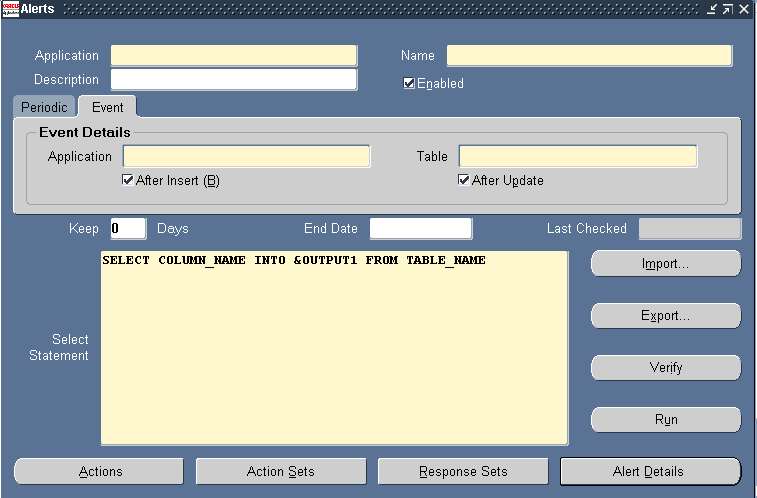Maximize the Alerts window

click(728, 9)
